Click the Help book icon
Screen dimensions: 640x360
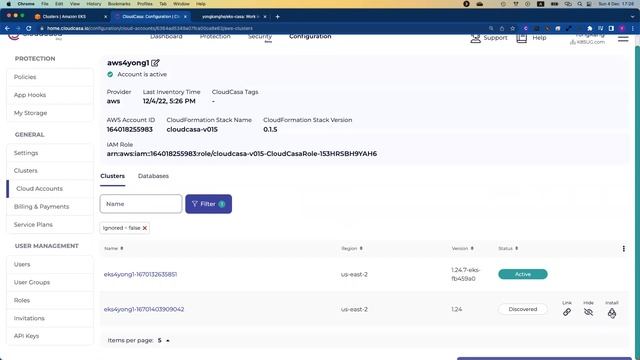(x=522, y=38)
